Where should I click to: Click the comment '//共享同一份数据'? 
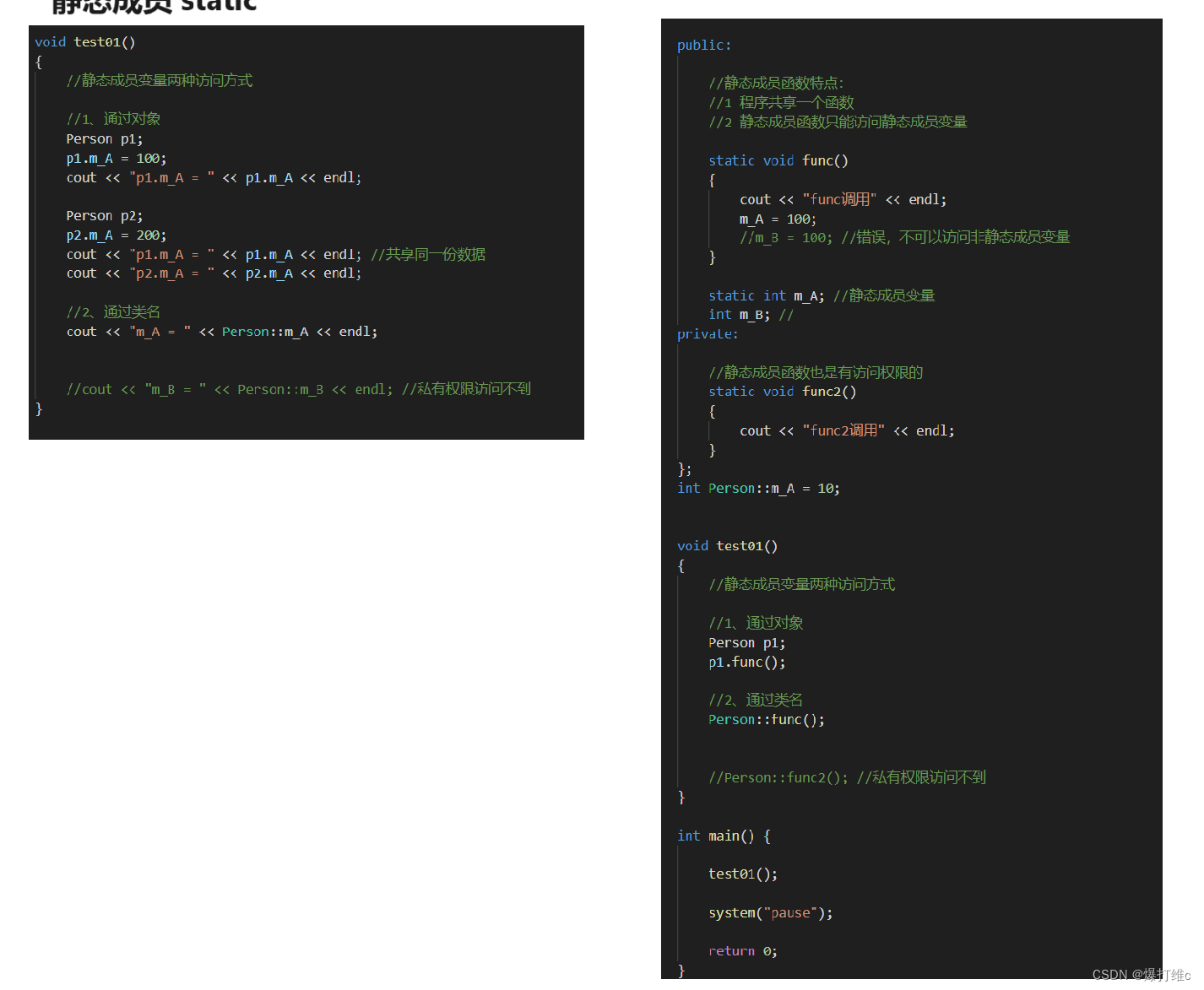pos(428,254)
